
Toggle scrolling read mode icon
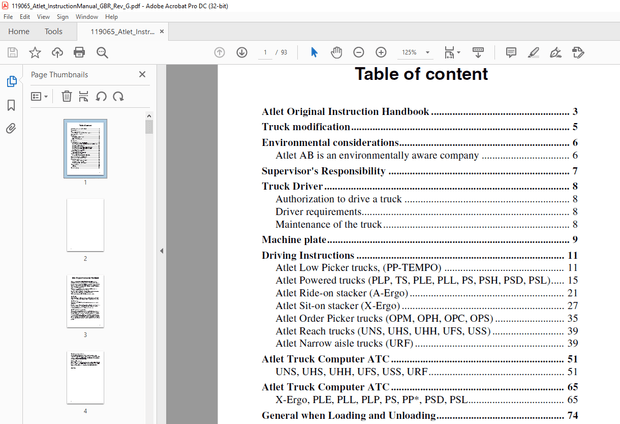coord(478,52)
